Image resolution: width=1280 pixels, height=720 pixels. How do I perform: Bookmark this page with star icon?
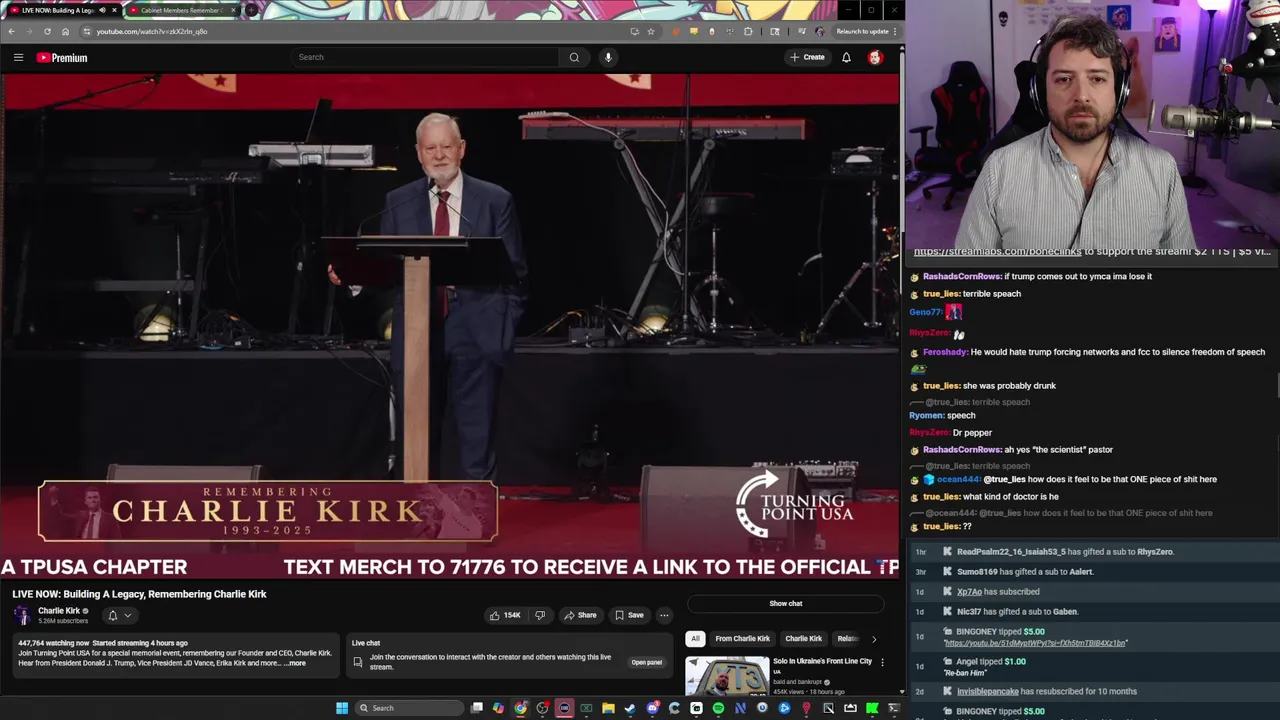[x=651, y=31]
